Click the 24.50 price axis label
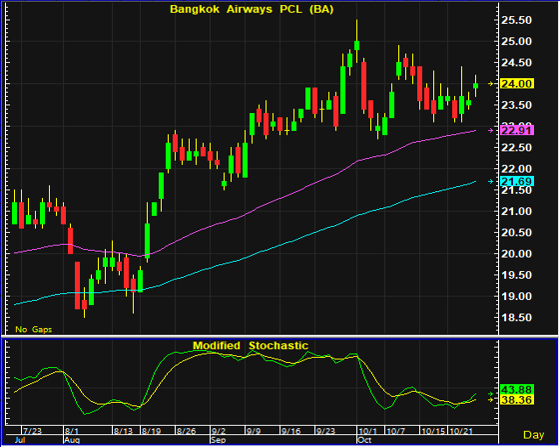560x447 pixels. (516, 63)
